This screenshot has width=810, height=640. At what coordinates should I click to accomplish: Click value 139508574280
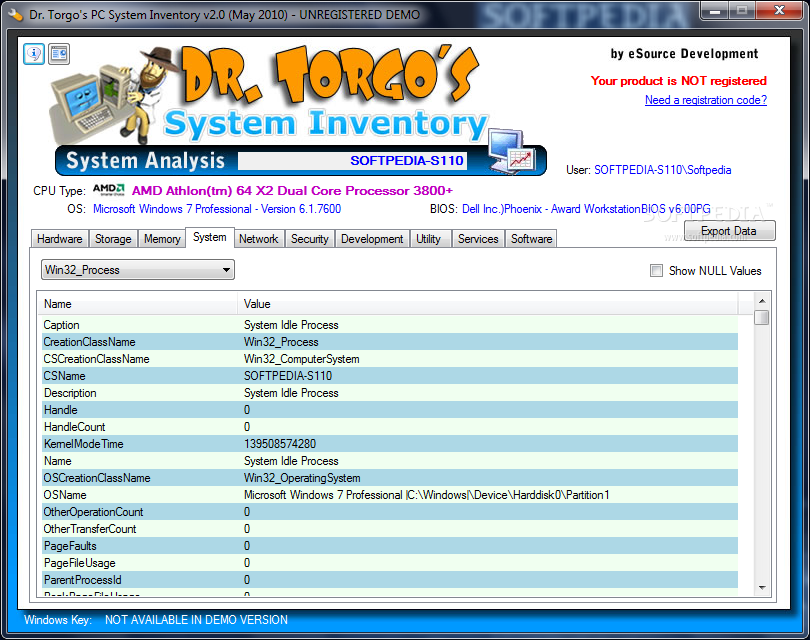pyautogui.click(x=279, y=444)
